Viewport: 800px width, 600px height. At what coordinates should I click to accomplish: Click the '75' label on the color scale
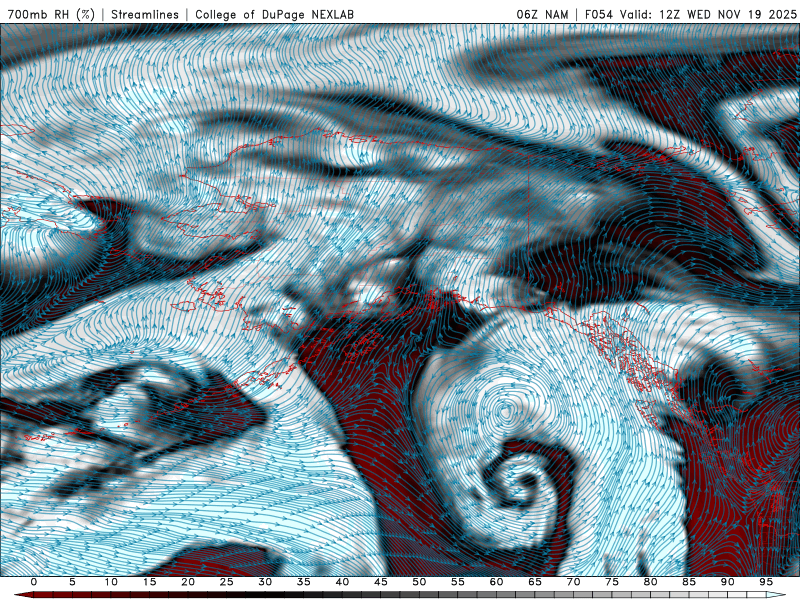[612, 582]
